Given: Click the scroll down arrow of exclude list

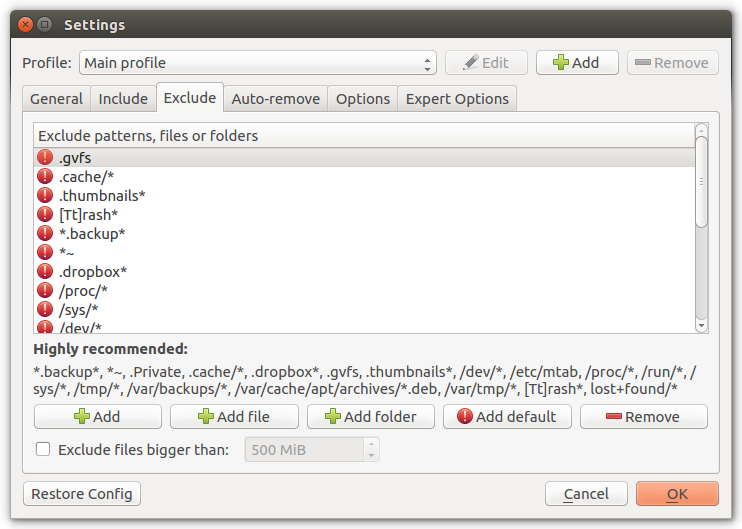Looking at the screenshot, I should [x=701, y=326].
